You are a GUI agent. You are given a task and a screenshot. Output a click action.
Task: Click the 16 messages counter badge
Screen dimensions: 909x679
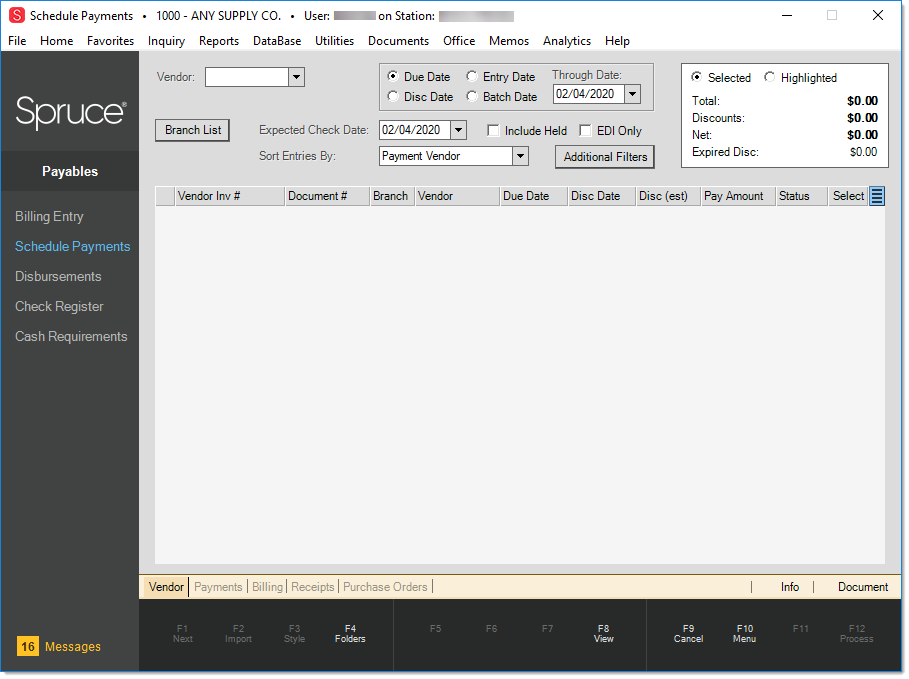[x=28, y=649]
